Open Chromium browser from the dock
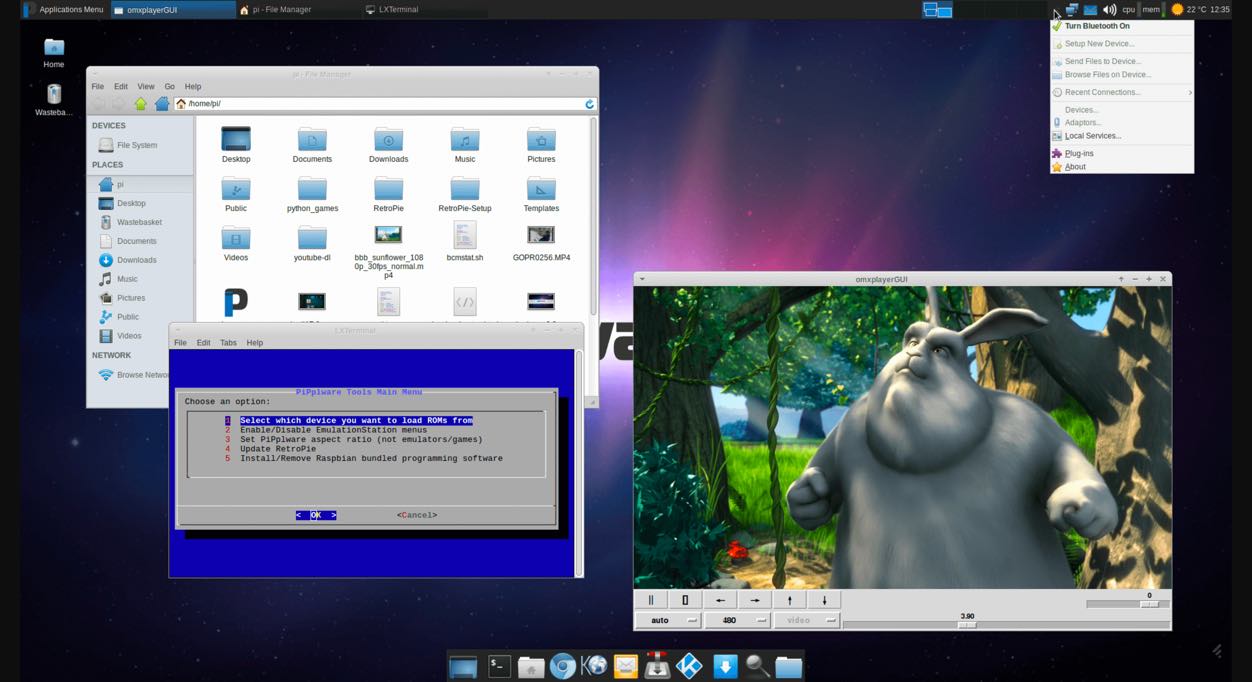This screenshot has height=682, width=1252. click(562, 666)
